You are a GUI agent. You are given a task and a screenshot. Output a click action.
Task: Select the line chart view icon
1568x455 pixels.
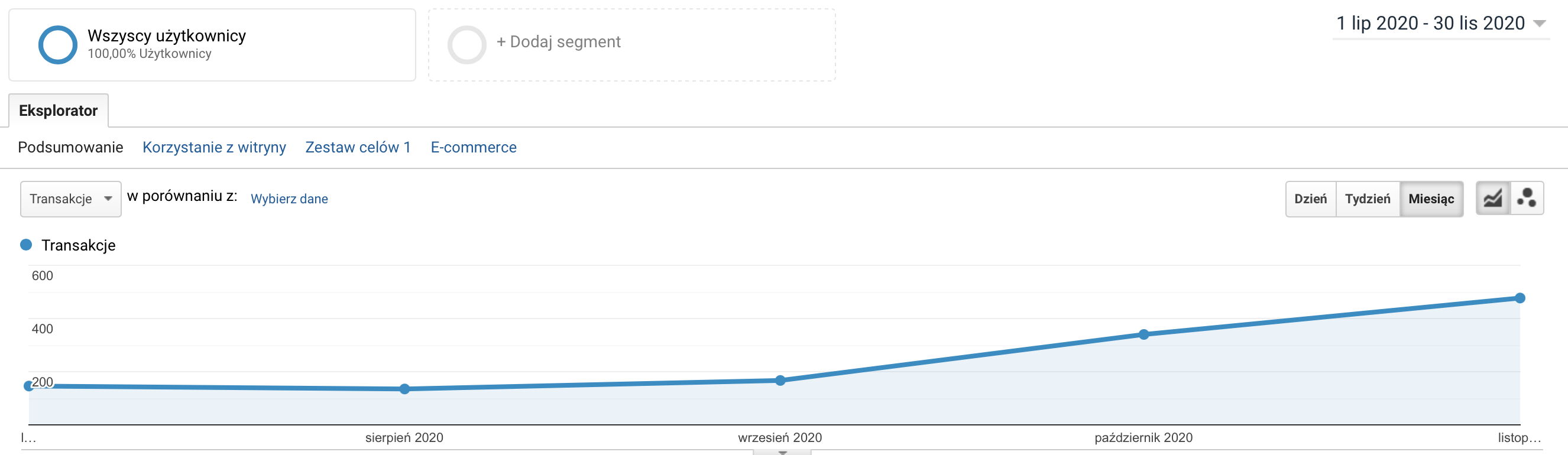(1492, 199)
